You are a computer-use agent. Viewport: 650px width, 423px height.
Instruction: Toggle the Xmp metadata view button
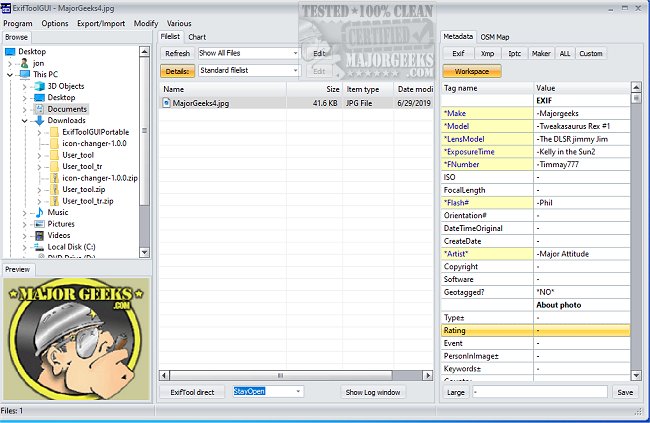coord(486,52)
